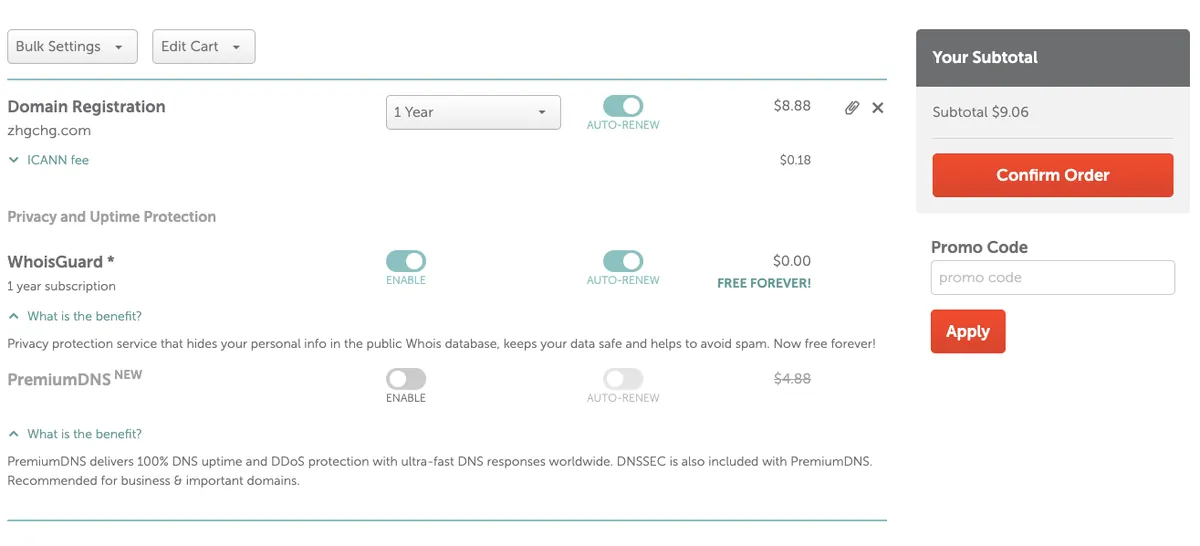The image size is (1200, 546).
Task: Remove the domain with the X icon
Action: click(x=878, y=108)
